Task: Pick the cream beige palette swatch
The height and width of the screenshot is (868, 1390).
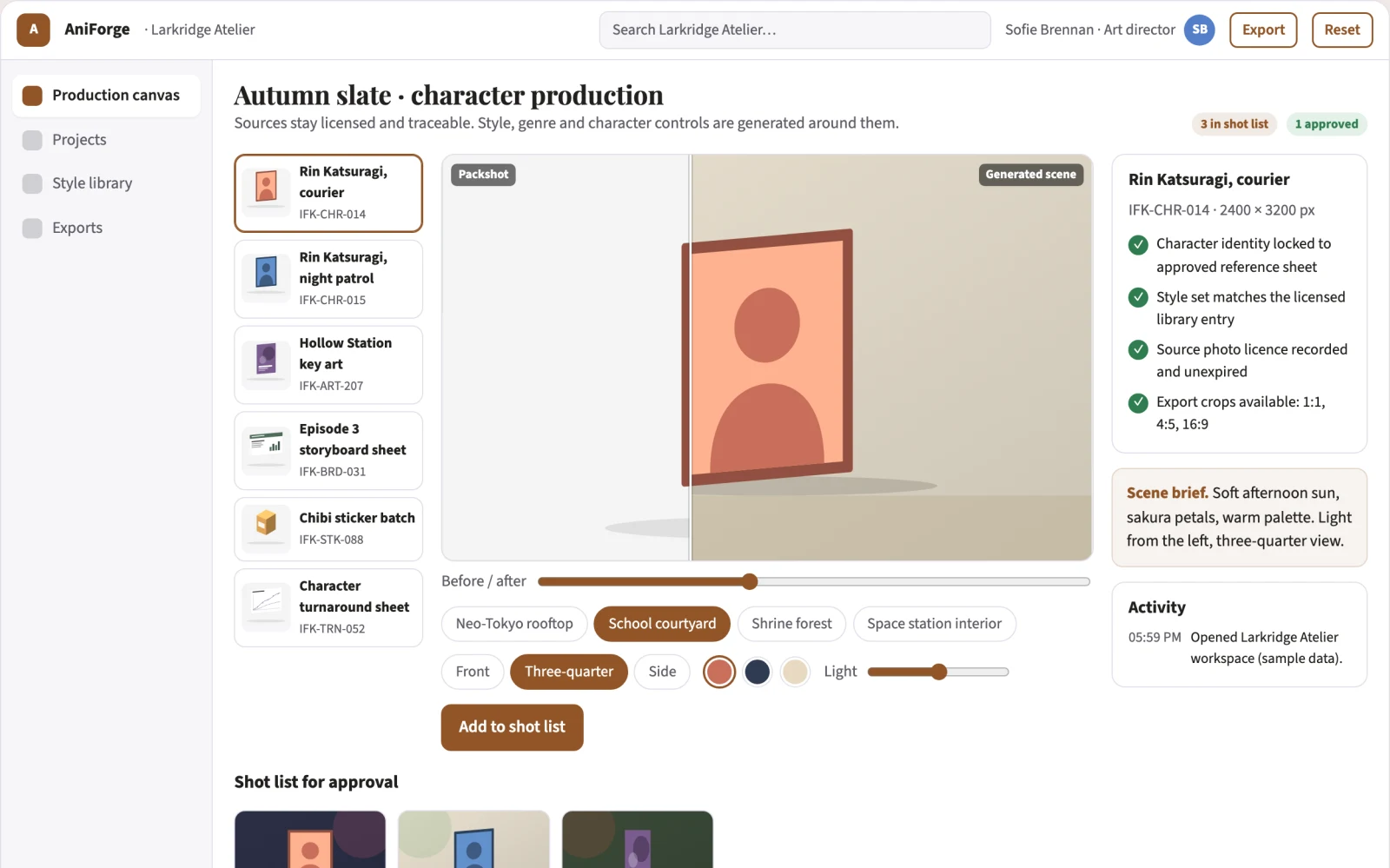Action: click(x=795, y=672)
